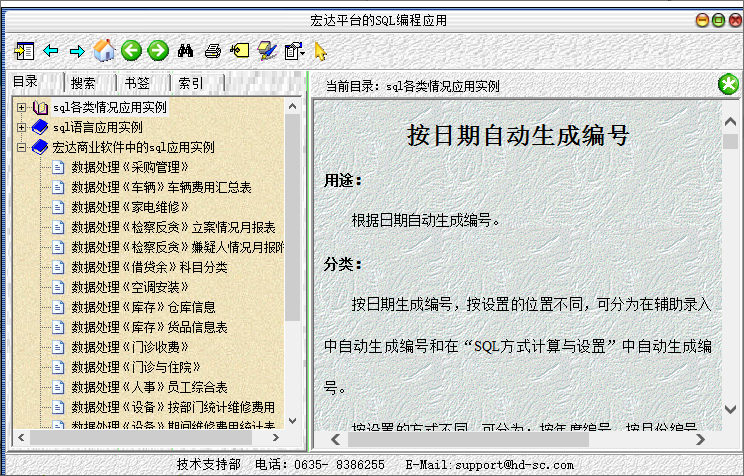
Task: Open the options clipboard dropdown
Action: point(295,50)
